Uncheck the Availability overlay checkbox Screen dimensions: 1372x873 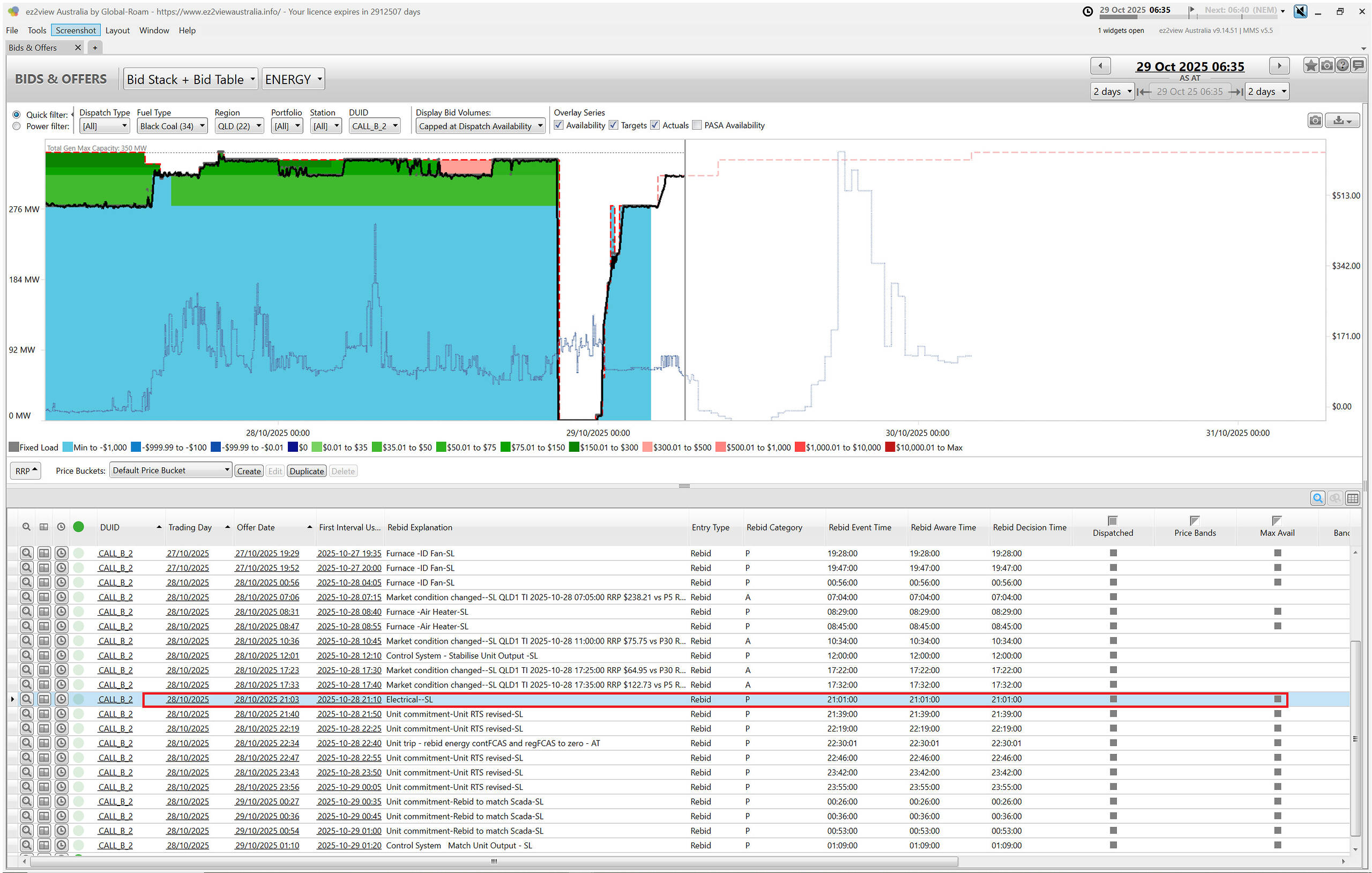(559, 125)
